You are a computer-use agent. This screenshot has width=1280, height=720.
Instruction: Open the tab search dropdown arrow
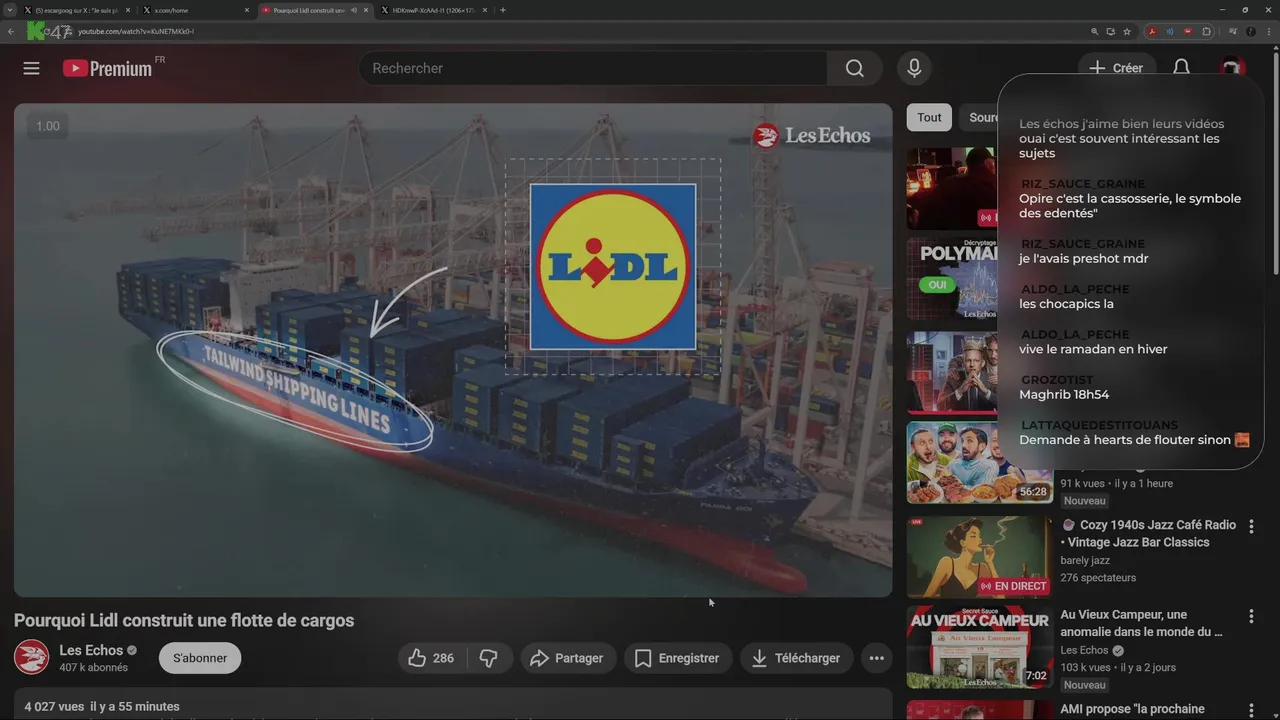pyautogui.click(x=9, y=10)
